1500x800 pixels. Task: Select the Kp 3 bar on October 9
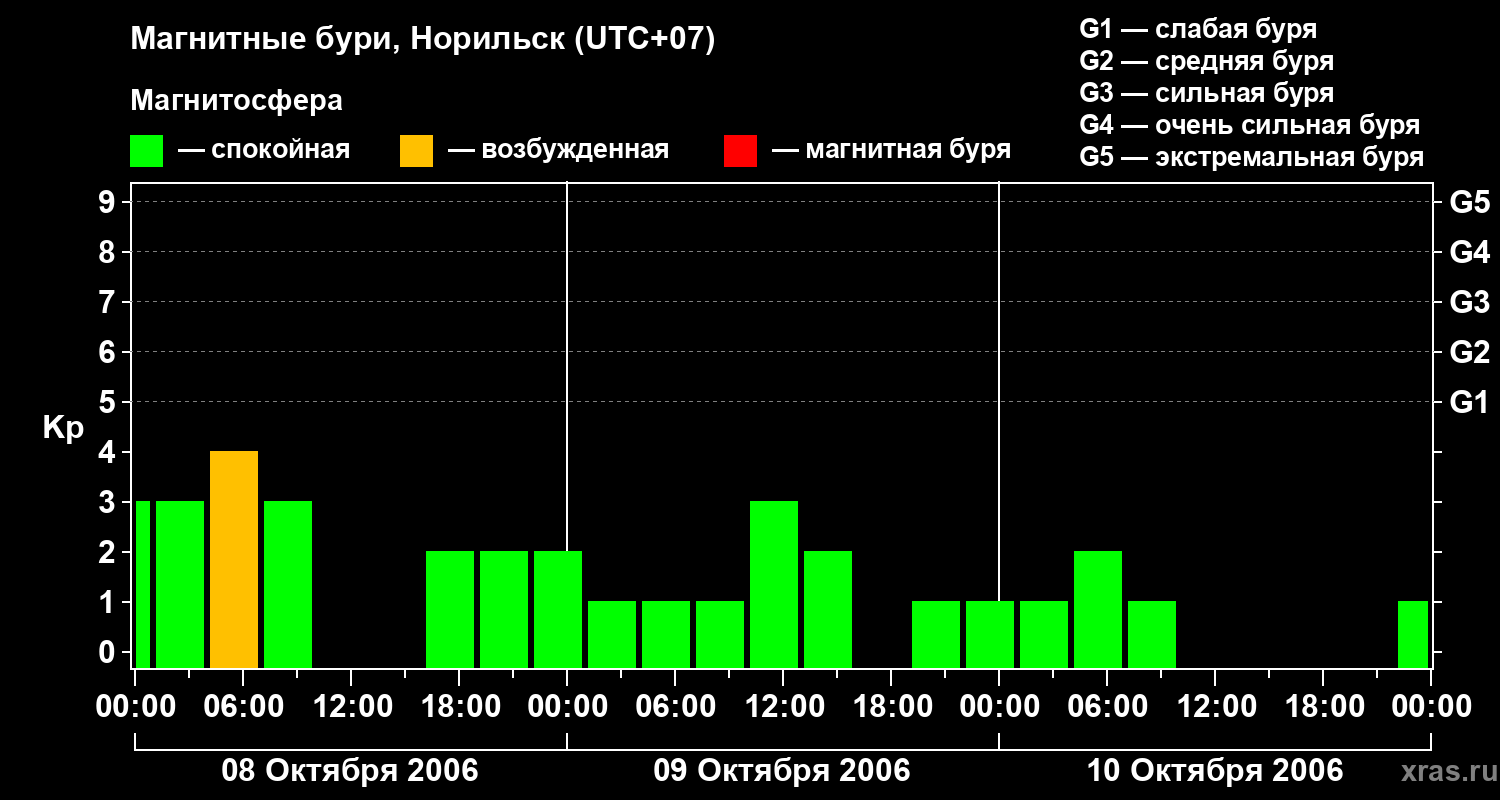tap(774, 584)
